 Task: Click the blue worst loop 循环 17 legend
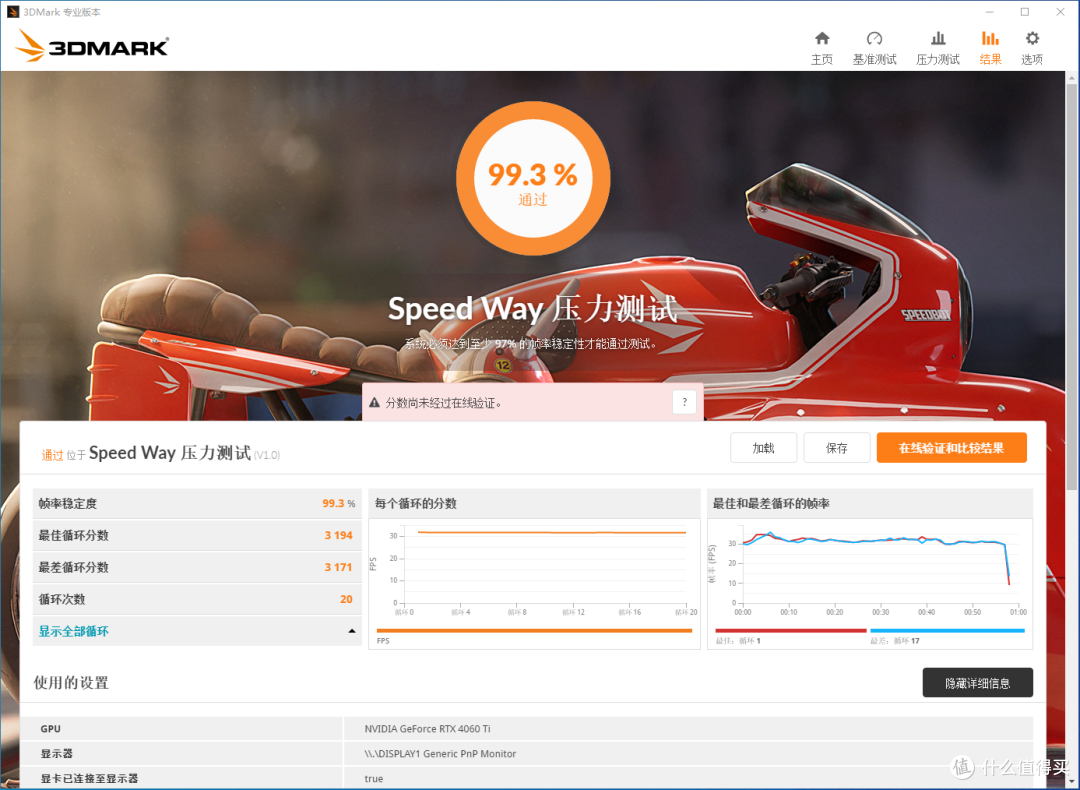coord(947,630)
